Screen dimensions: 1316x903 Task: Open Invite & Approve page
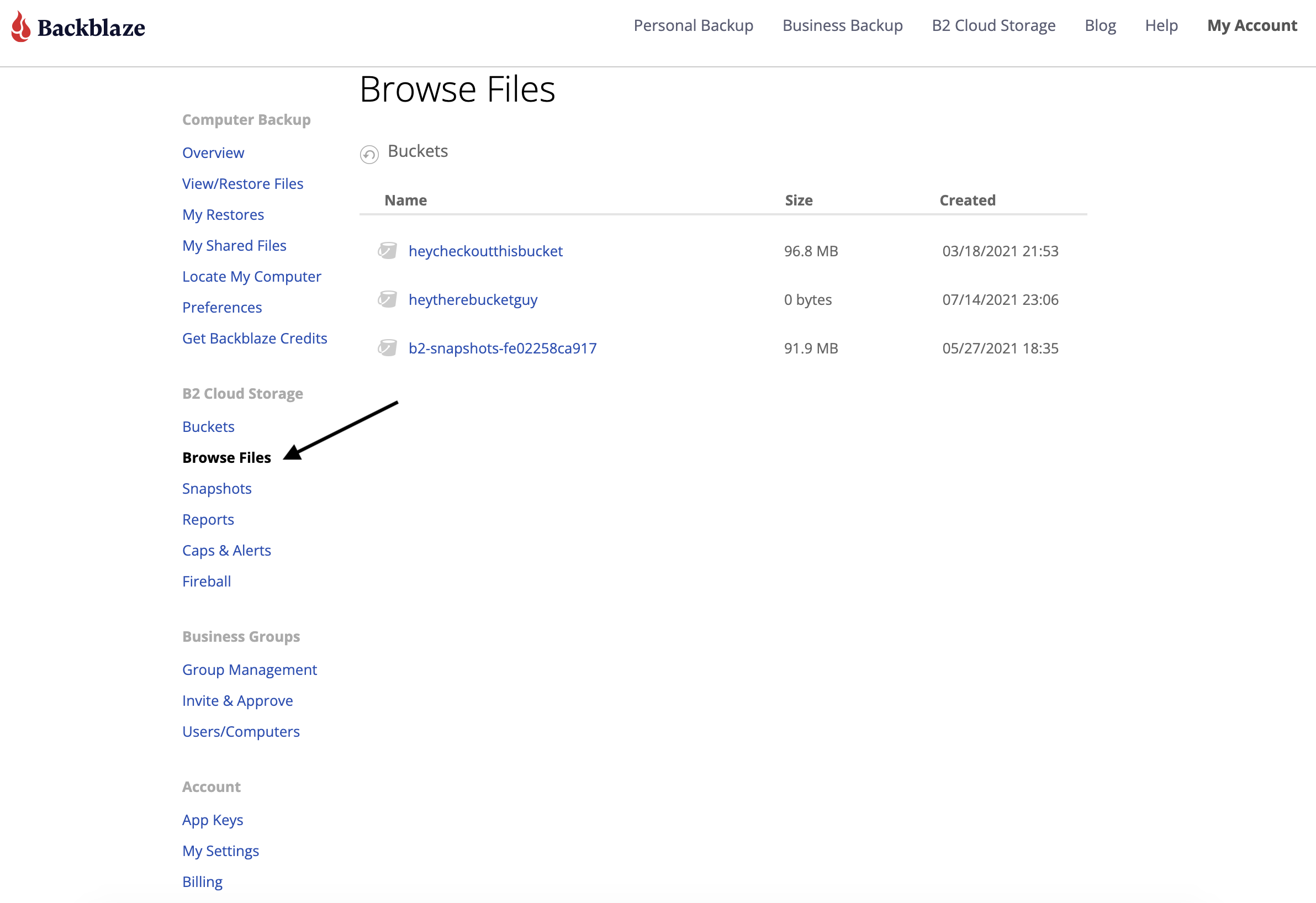click(x=238, y=700)
